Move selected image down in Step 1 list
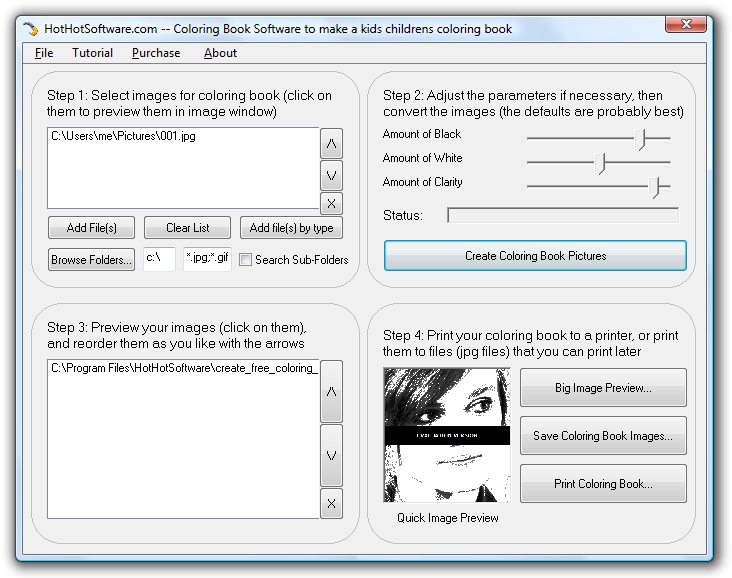Viewport: 732px width, 578px height. [331, 176]
